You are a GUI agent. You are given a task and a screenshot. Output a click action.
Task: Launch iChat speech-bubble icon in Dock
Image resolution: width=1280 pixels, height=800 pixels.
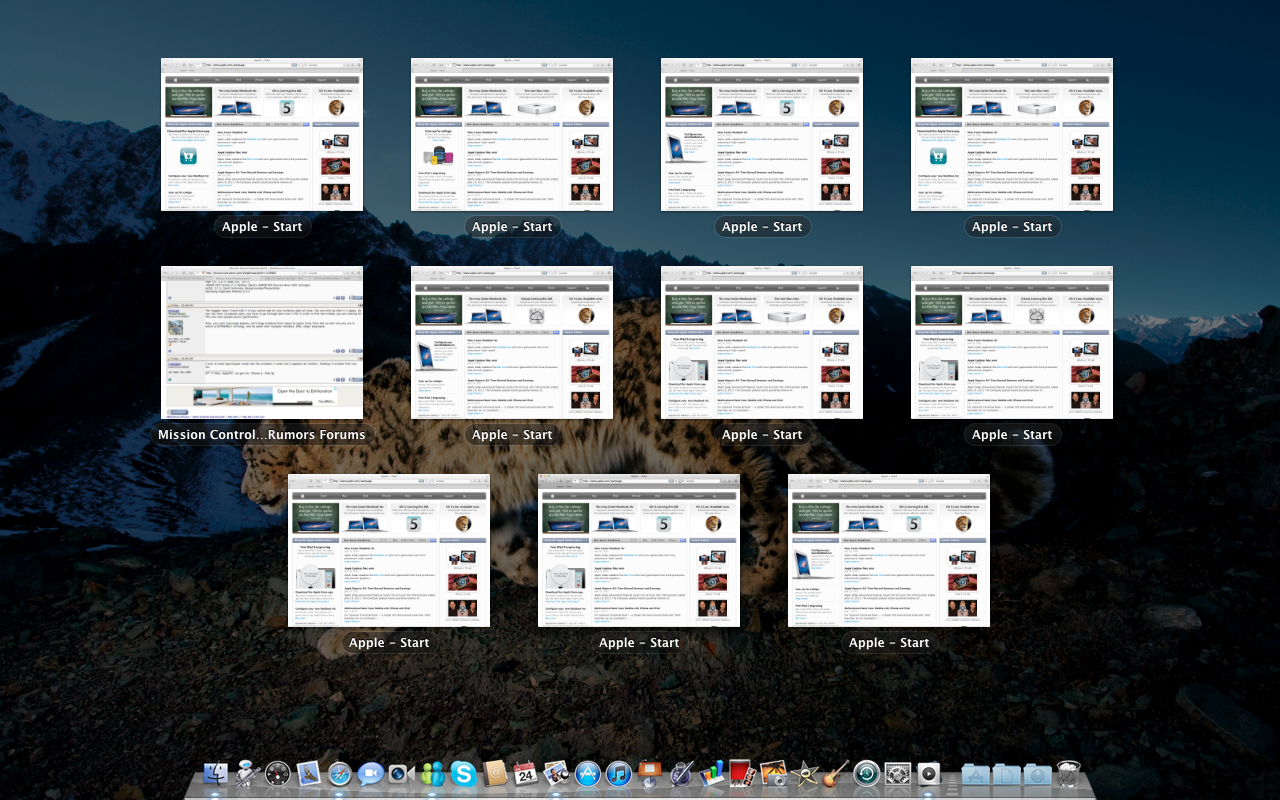click(371, 774)
